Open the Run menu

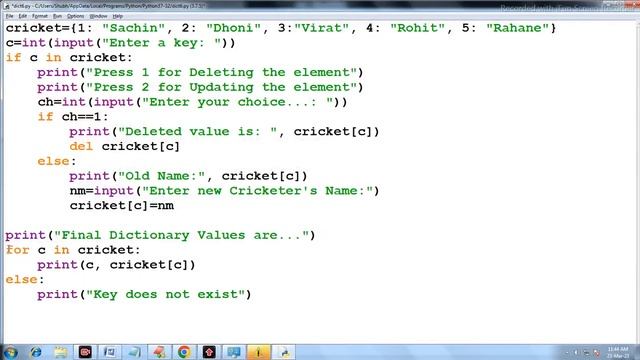click(57, 16)
